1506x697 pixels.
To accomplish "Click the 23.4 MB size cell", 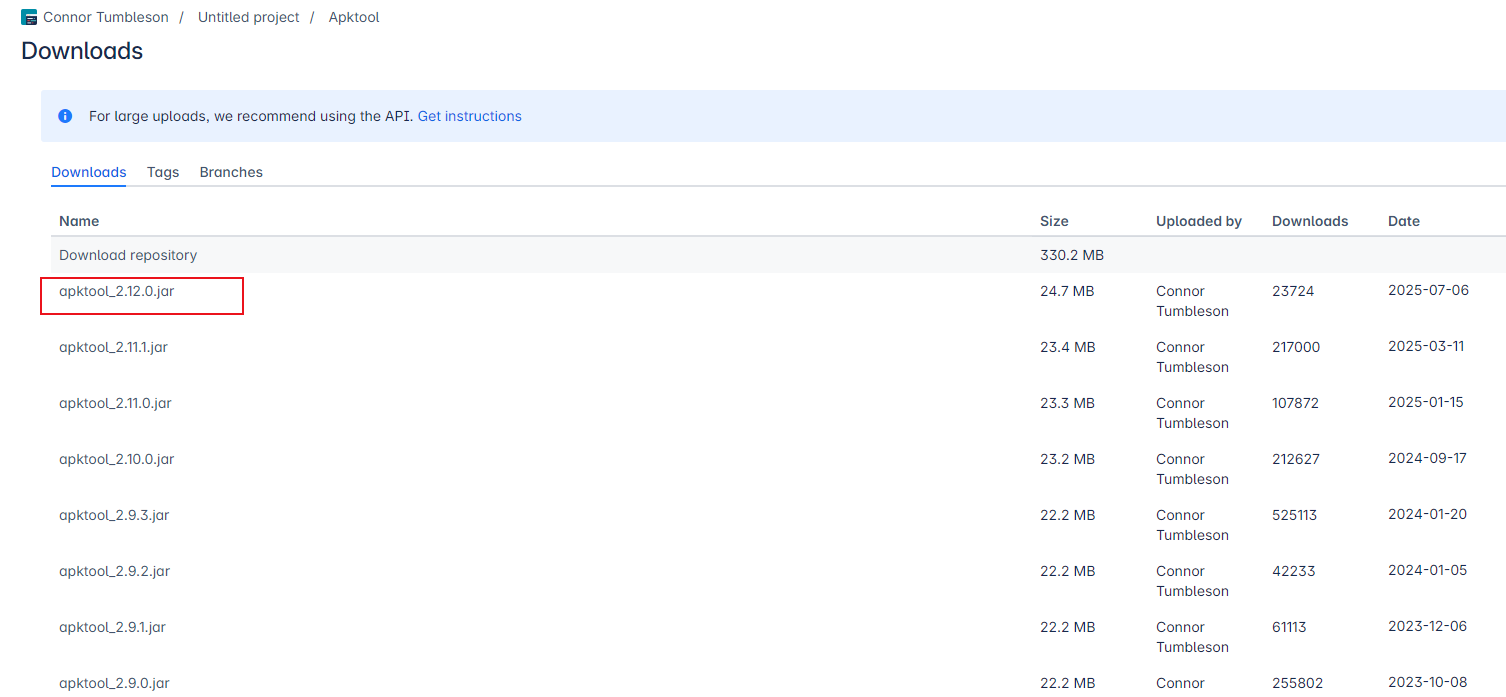I will tap(1068, 347).
